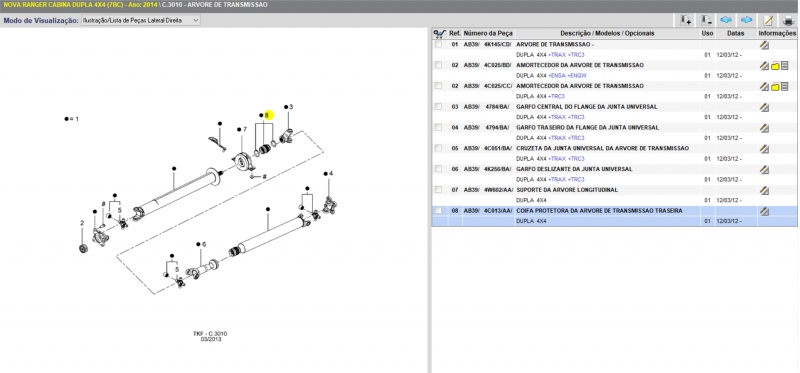The height and width of the screenshot is (373, 800).
Task: Click the zoom-out page minus icon
Action: [706, 20]
